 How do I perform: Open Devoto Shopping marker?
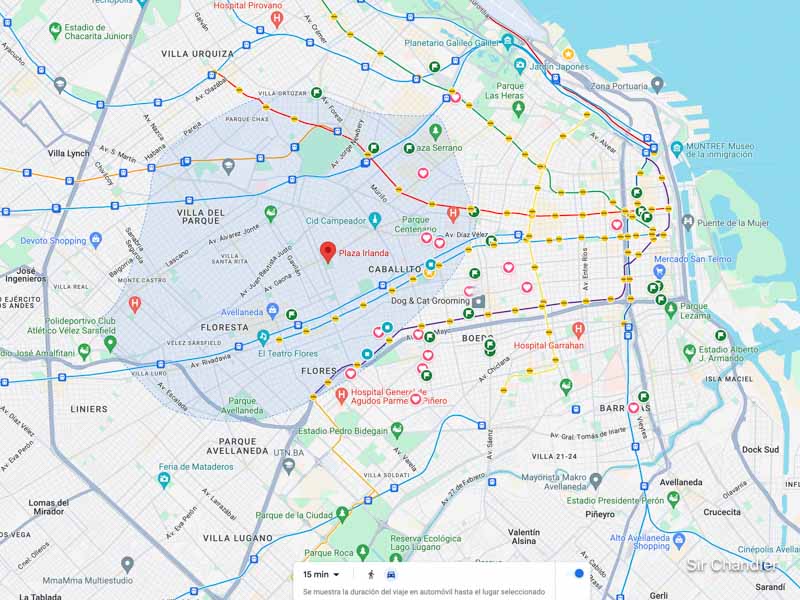95,240
